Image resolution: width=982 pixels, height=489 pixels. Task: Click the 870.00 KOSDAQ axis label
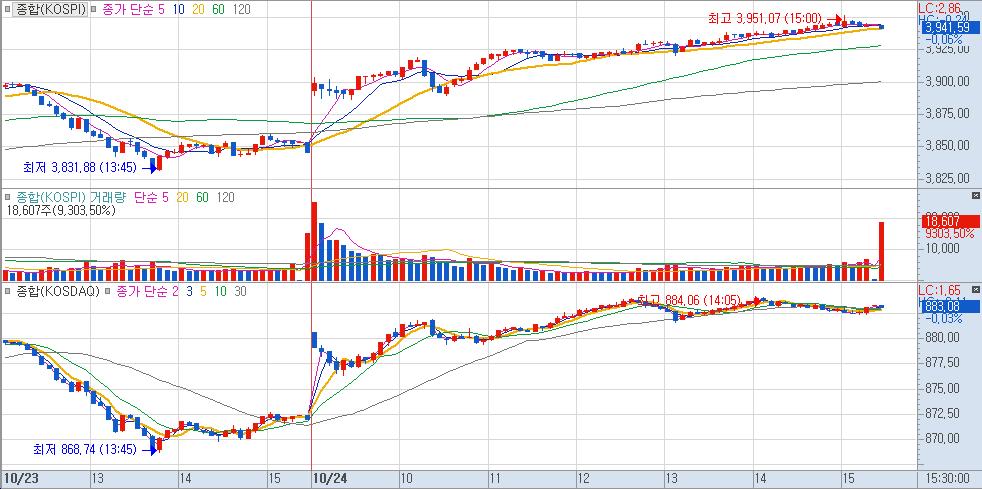click(x=943, y=440)
